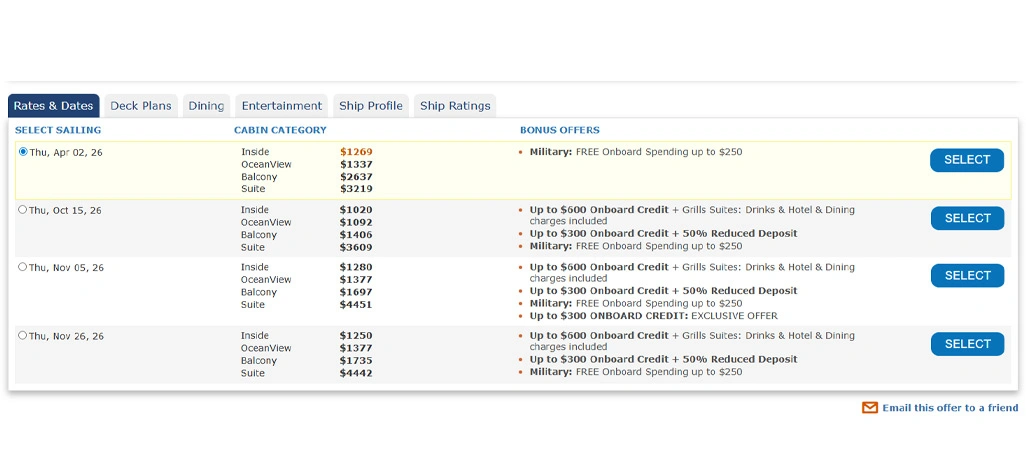Choose the Thu, Oct 15, 26 sailing radio
Screen dimensions: 1026x466
[23, 210]
